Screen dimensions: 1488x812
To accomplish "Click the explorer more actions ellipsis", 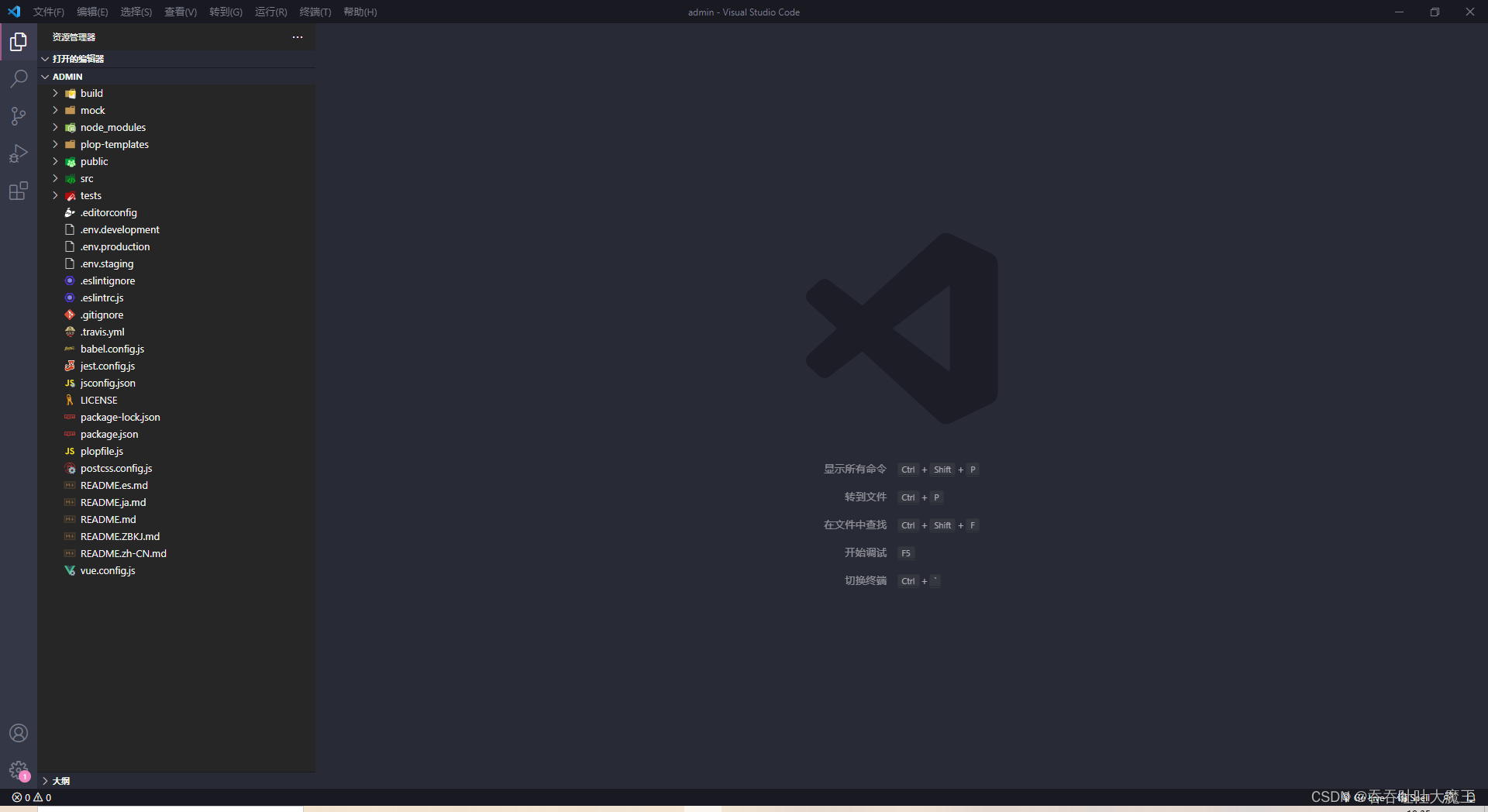I will pyautogui.click(x=298, y=37).
